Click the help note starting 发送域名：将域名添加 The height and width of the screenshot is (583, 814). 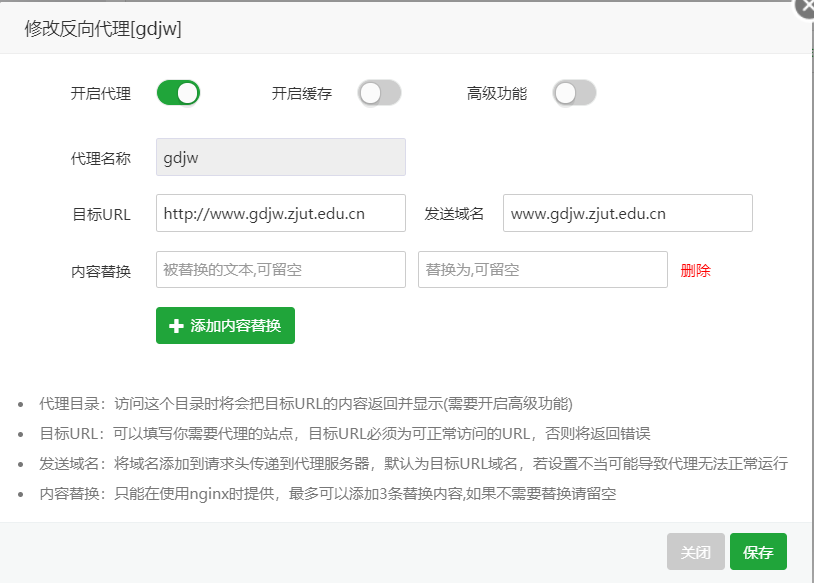coord(414,463)
